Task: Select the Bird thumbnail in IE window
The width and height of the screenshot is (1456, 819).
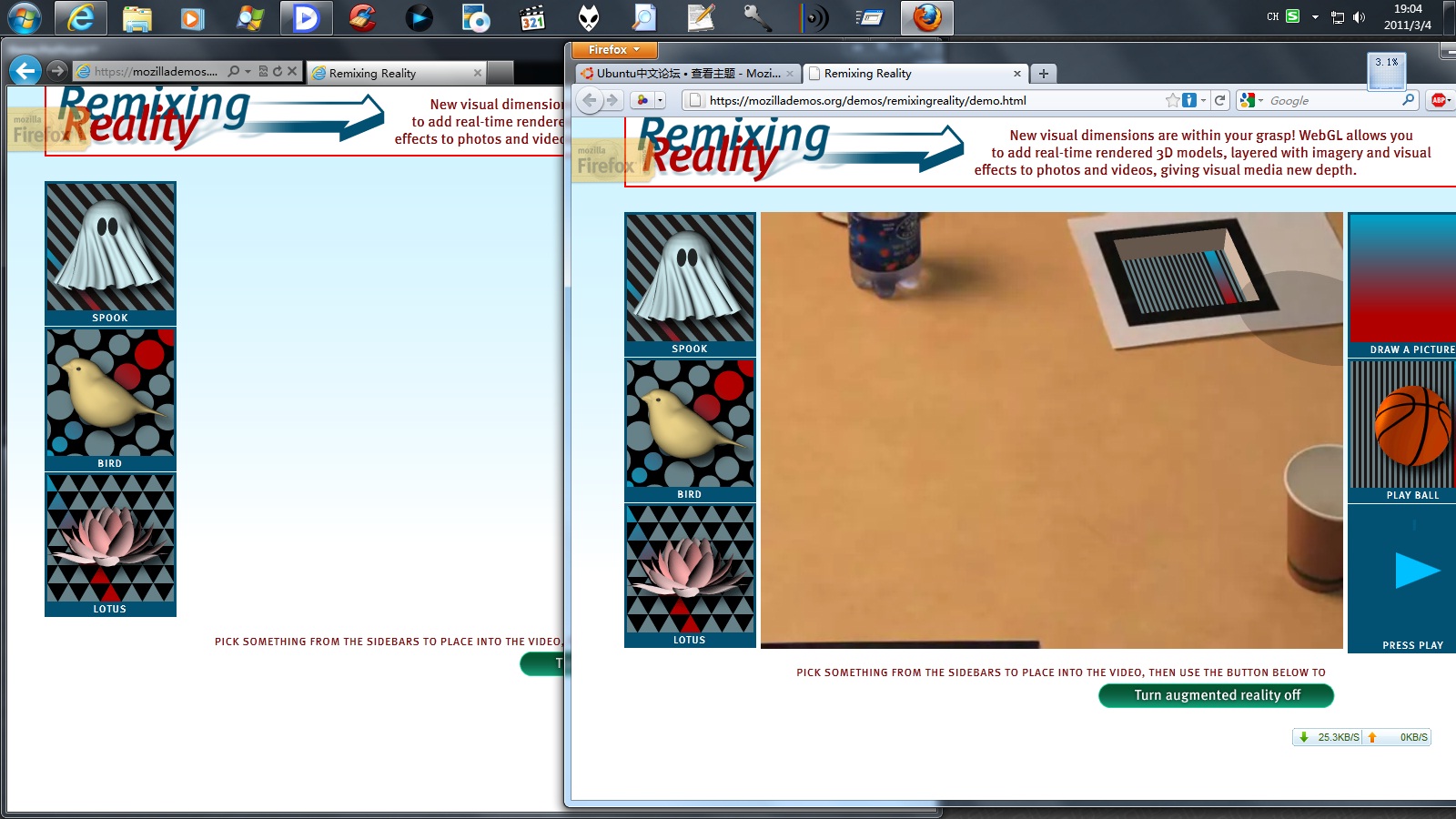Action: point(110,399)
